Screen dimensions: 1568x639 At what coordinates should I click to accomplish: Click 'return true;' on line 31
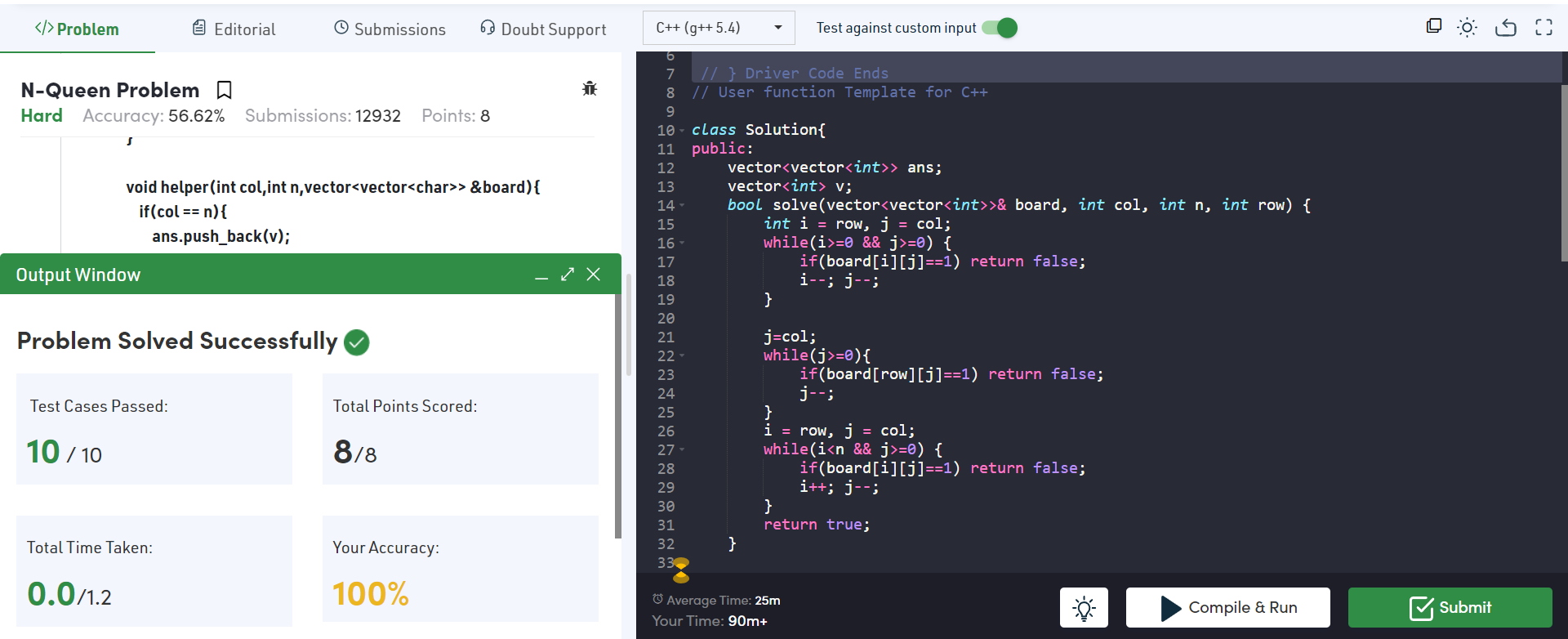817,525
